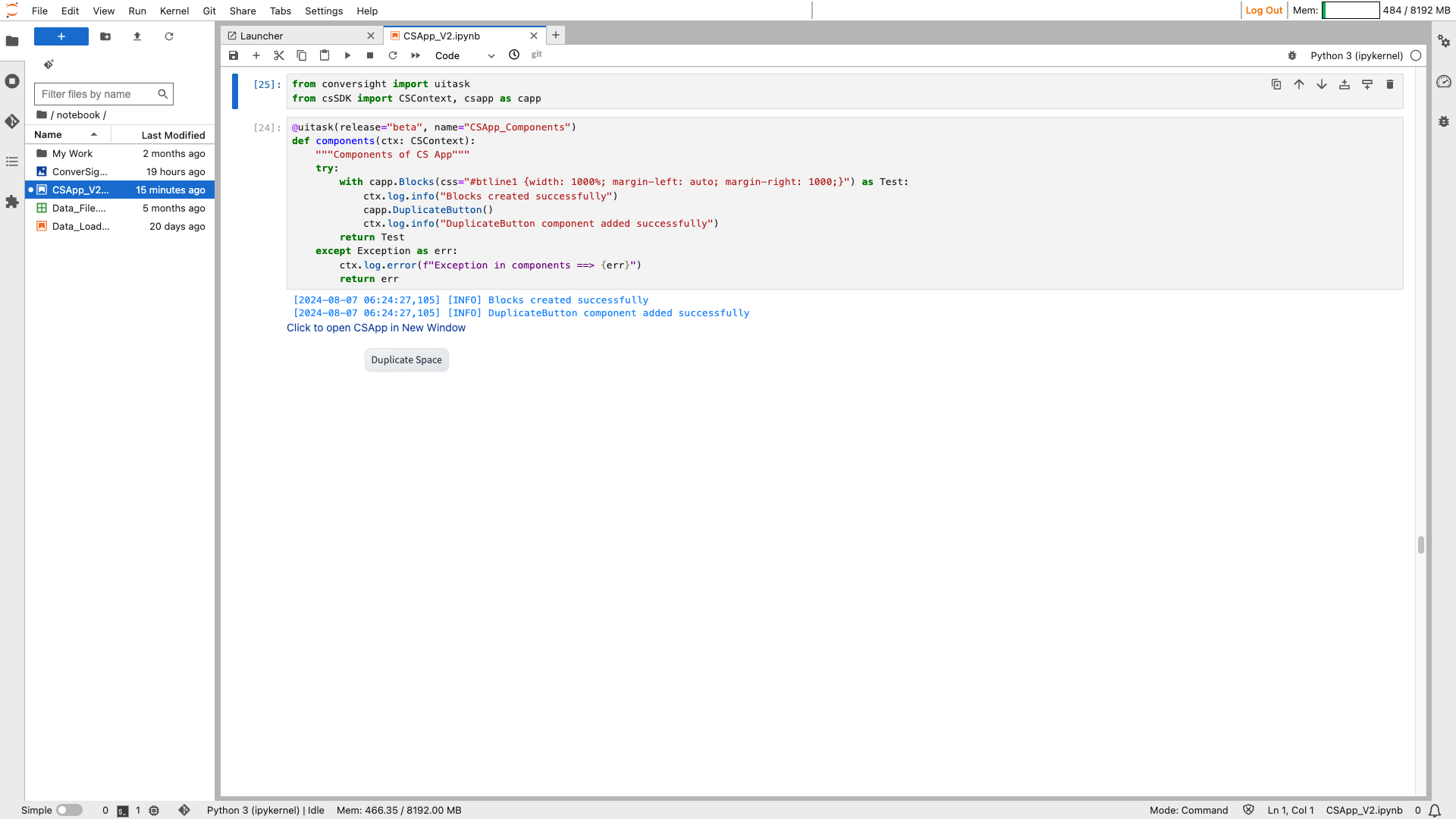Sort files by the Name column header
This screenshot has width=1456, height=819.
tap(68, 135)
